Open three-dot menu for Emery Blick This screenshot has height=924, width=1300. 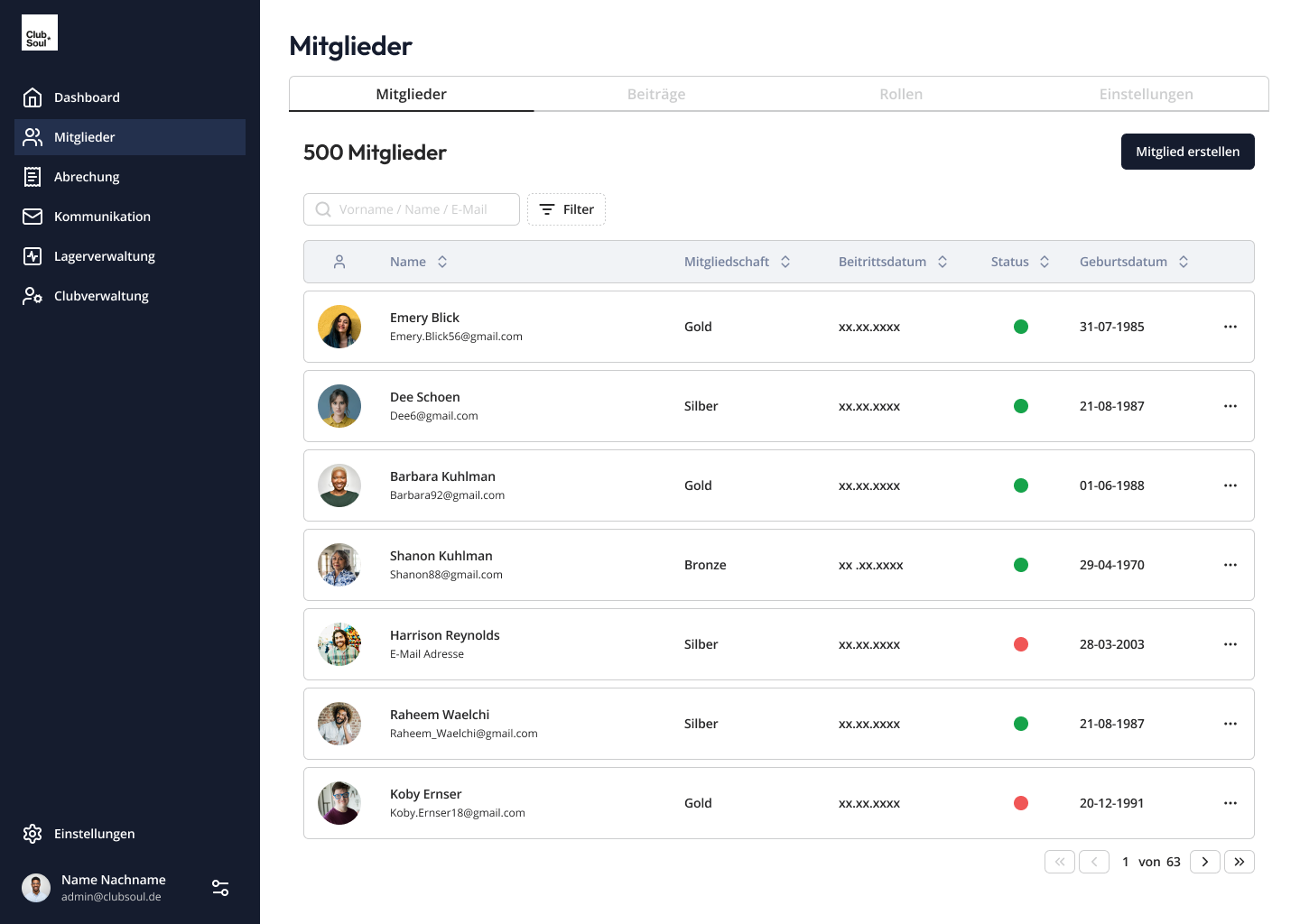click(1230, 327)
